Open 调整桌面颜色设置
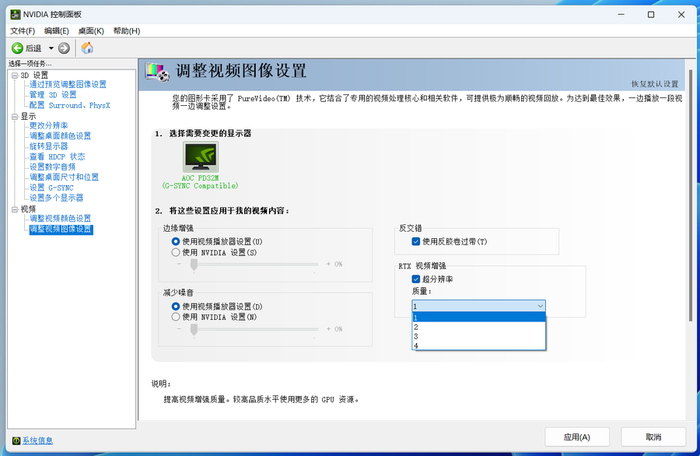This screenshot has width=700, height=456. point(60,136)
